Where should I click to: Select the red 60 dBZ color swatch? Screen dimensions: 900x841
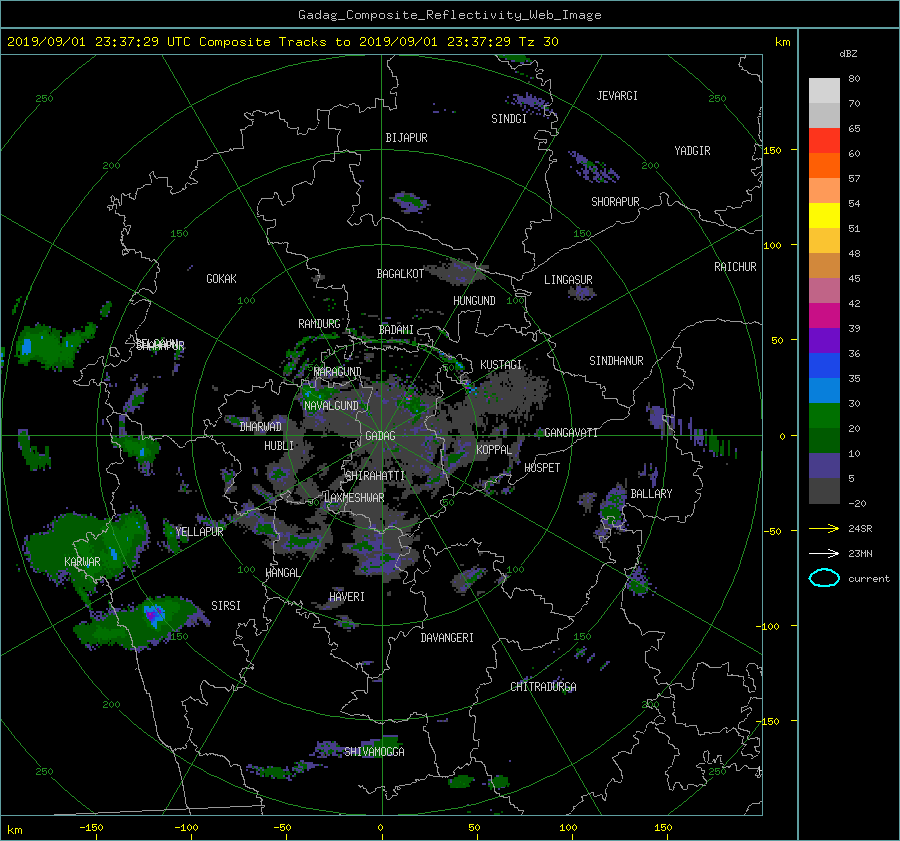click(x=824, y=141)
